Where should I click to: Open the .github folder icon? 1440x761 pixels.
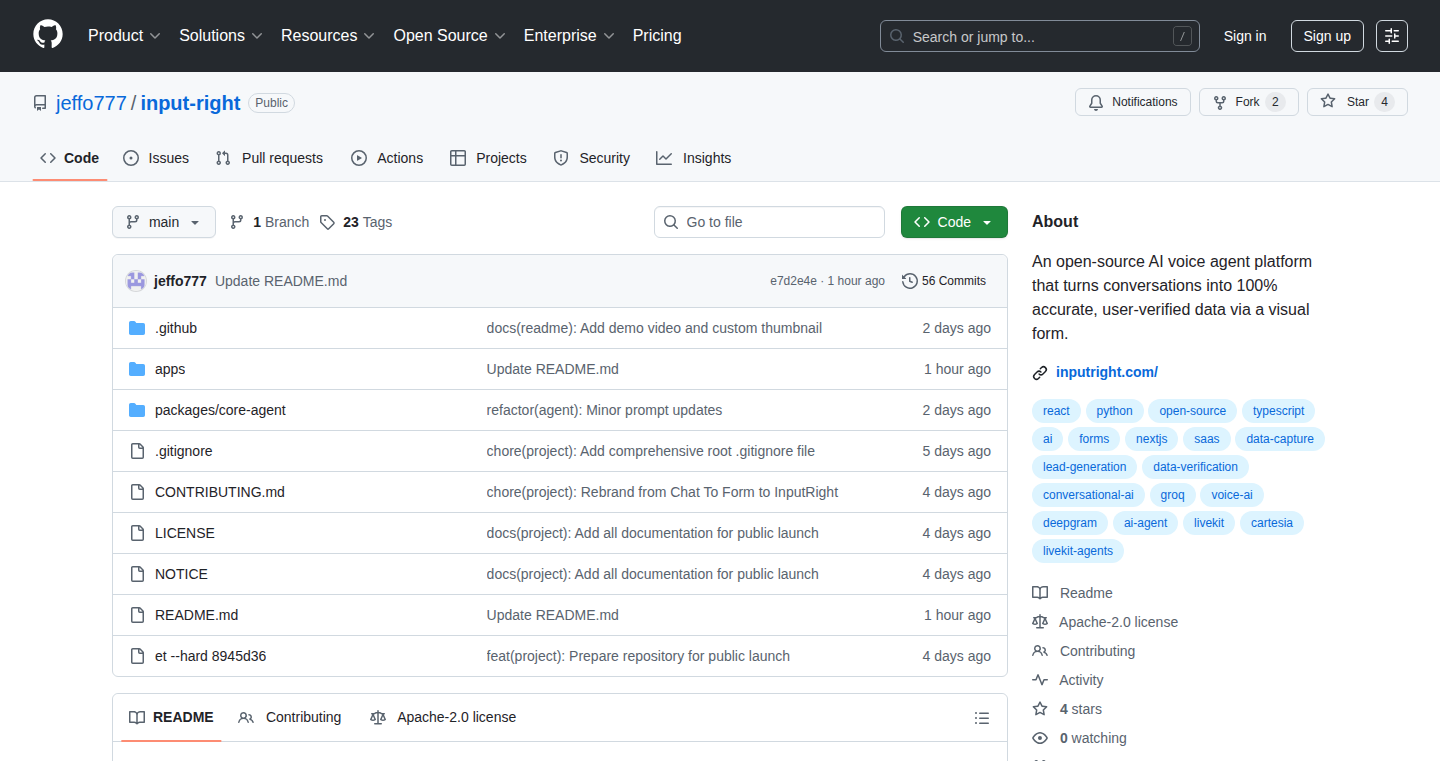coord(137,328)
